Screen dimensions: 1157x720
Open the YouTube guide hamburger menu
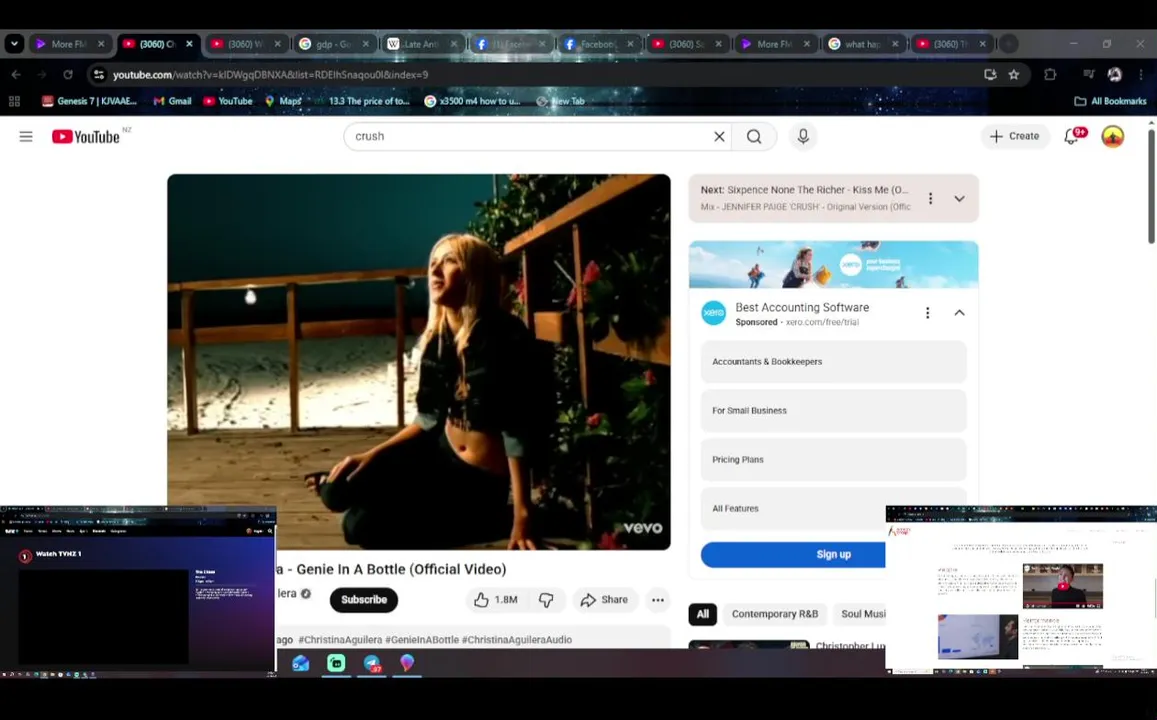pyautogui.click(x=26, y=136)
